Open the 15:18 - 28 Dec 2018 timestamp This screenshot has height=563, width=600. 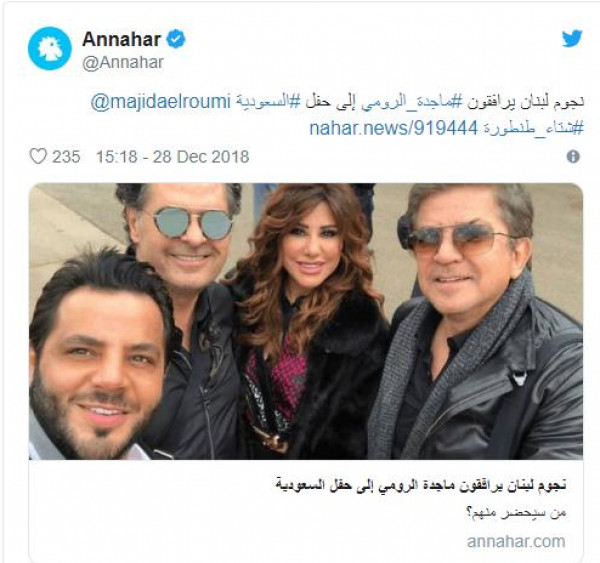(173, 157)
